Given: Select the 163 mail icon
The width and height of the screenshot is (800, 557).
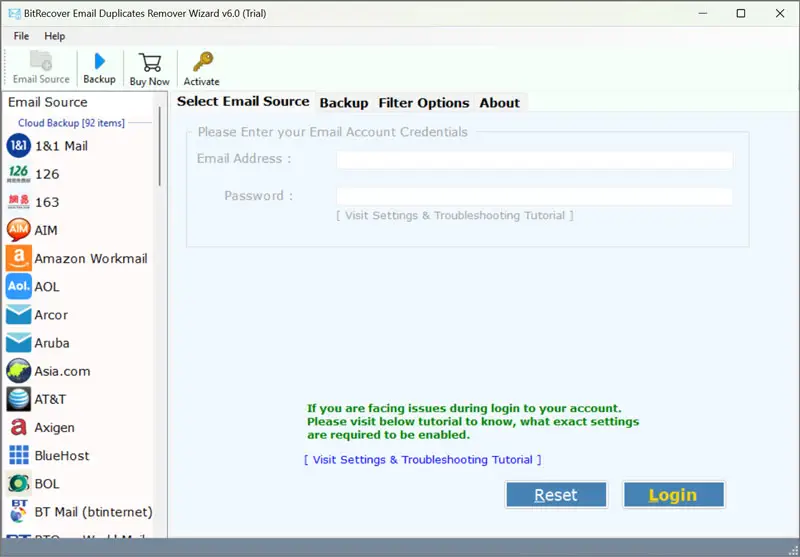Looking at the screenshot, I should pyautogui.click(x=18, y=202).
